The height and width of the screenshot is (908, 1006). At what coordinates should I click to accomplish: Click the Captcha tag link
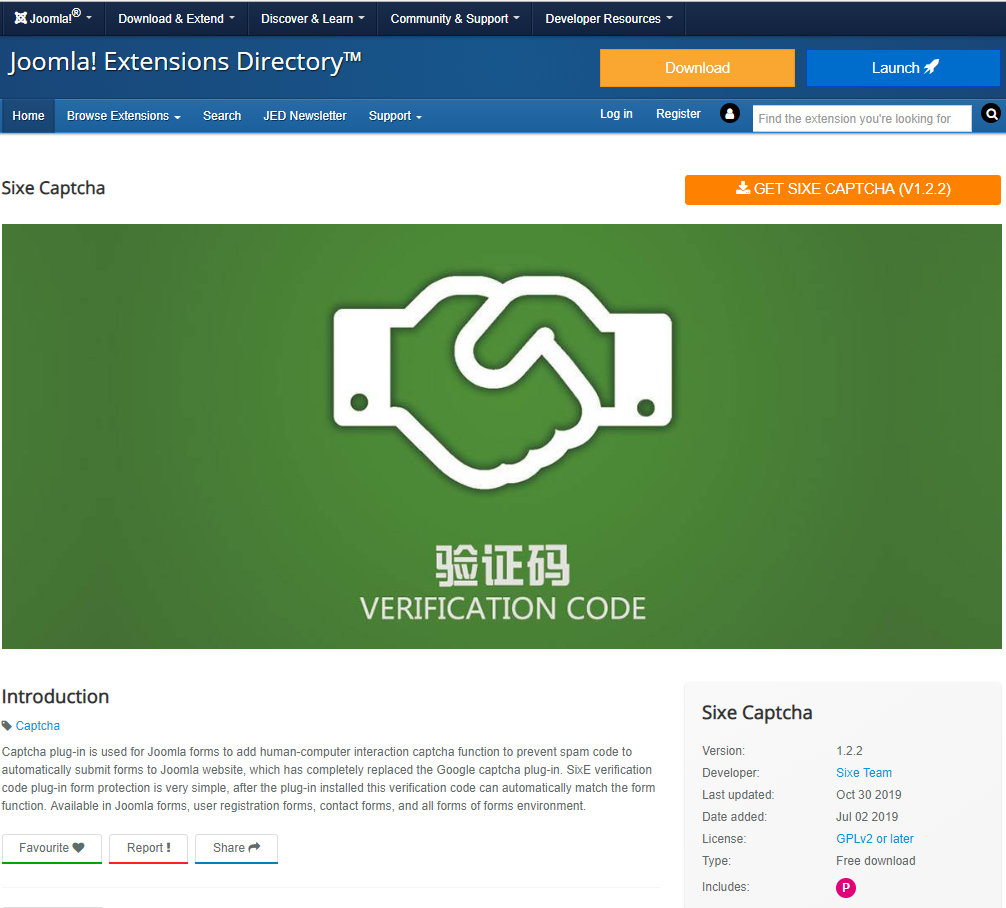(x=37, y=726)
